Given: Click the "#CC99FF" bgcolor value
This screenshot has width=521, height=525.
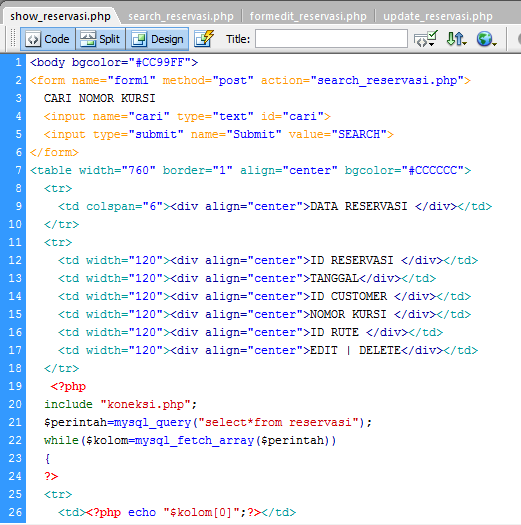Looking at the screenshot, I should click(163, 62).
